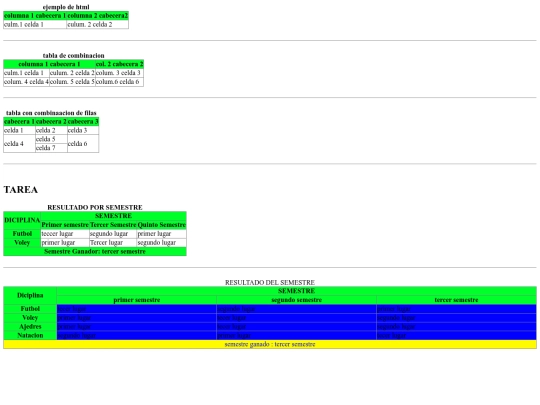540x405 pixels.
Task: Select the 'primer semestre' header in the wide table
Action: (137, 300)
